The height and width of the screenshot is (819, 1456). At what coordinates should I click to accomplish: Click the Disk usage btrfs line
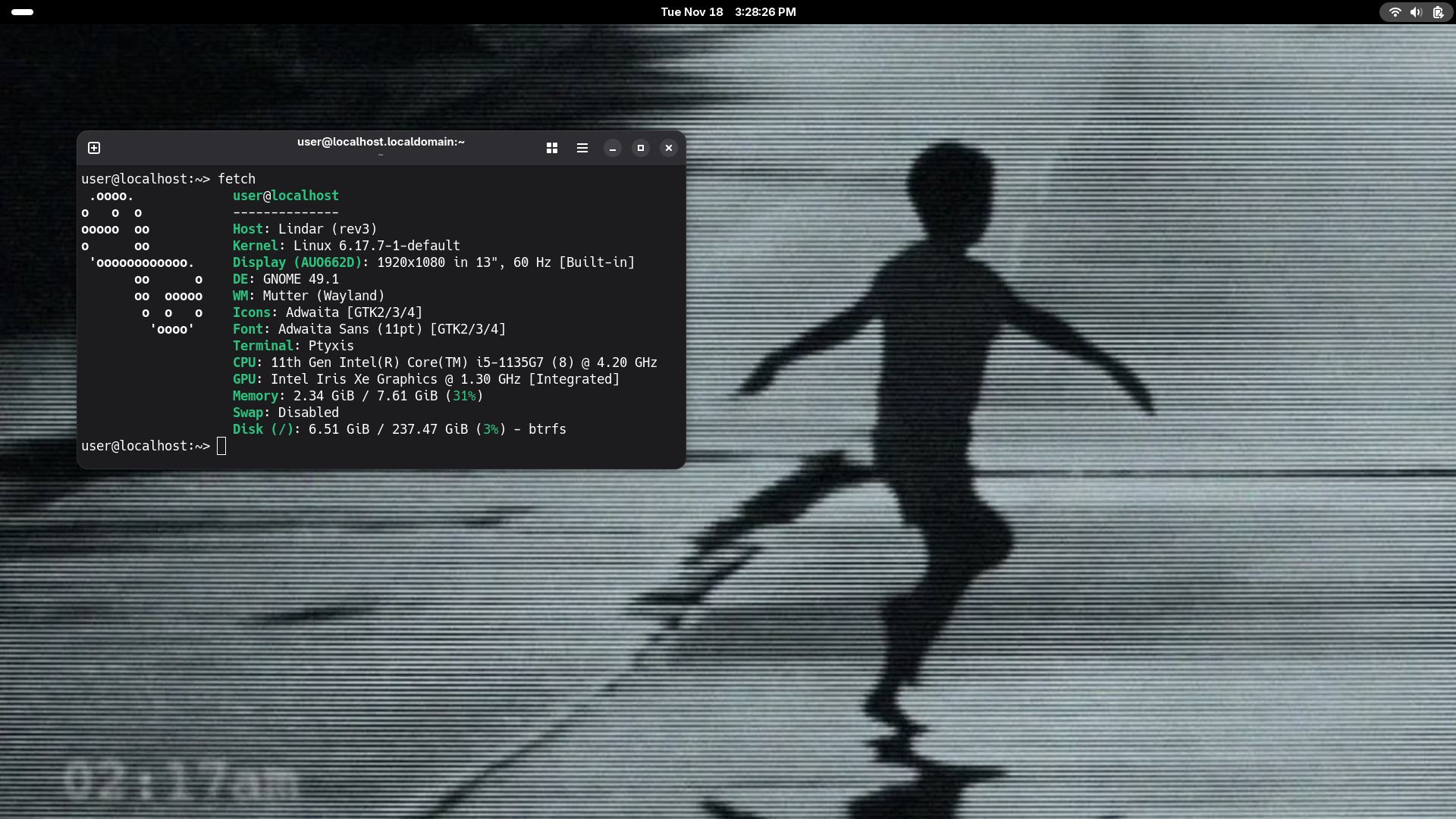[399, 429]
